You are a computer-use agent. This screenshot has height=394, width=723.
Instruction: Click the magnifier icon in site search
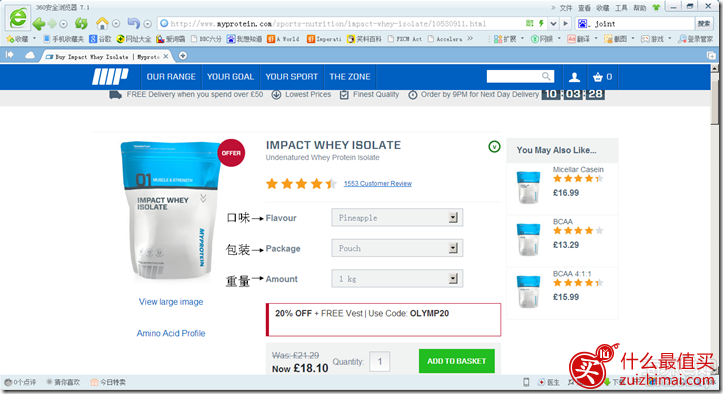[546, 76]
